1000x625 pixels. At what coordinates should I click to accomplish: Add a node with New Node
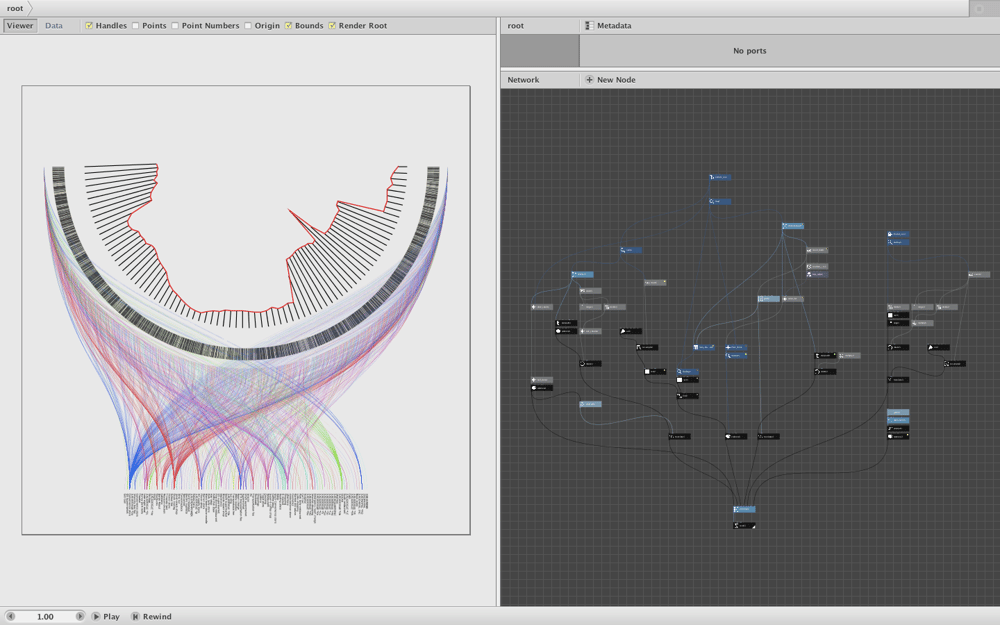pos(610,80)
